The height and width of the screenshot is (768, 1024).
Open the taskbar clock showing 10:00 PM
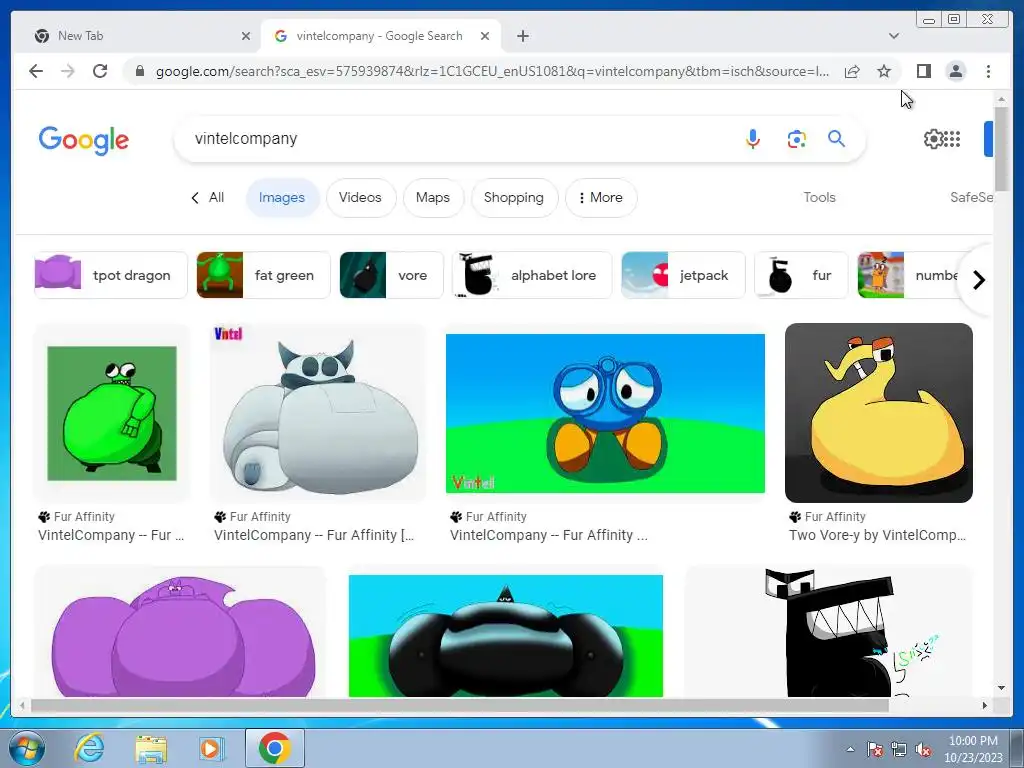click(x=972, y=749)
